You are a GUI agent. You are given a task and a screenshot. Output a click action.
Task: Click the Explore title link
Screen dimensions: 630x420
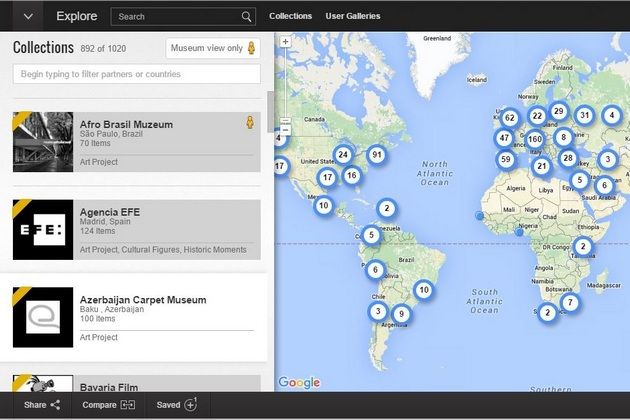pos(77,16)
